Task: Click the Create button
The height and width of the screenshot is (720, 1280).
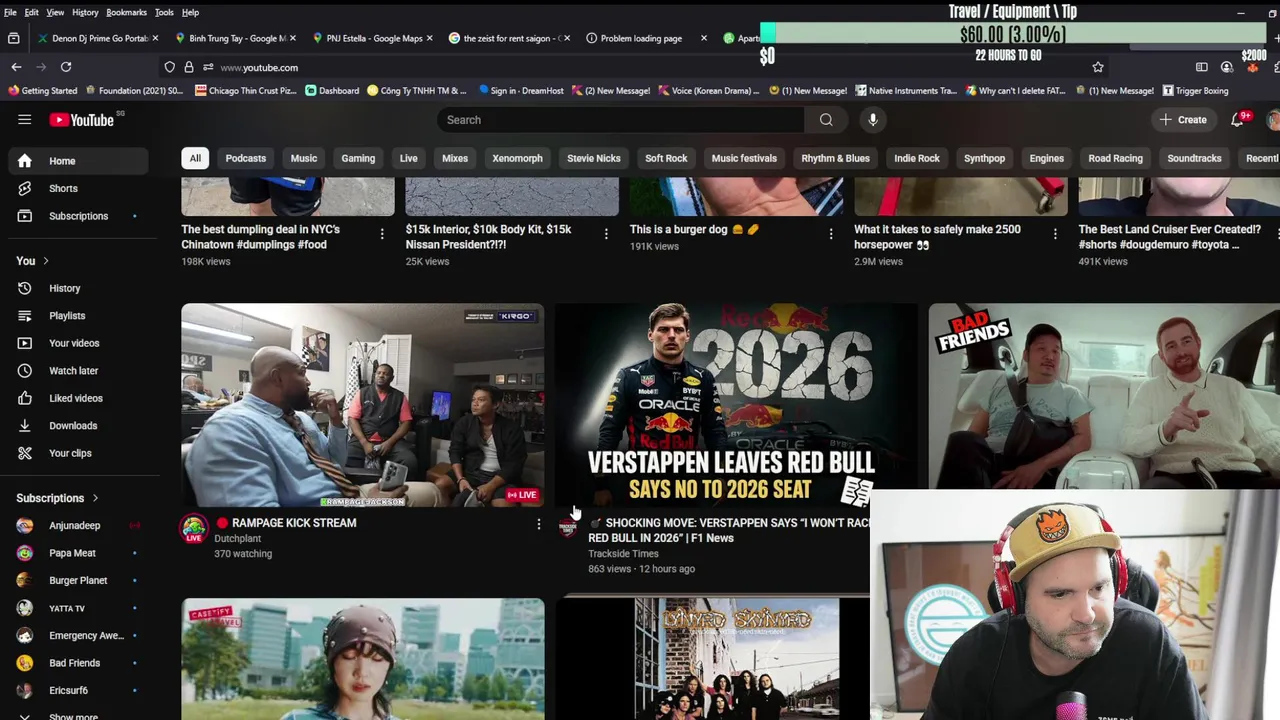Action: (1183, 120)
